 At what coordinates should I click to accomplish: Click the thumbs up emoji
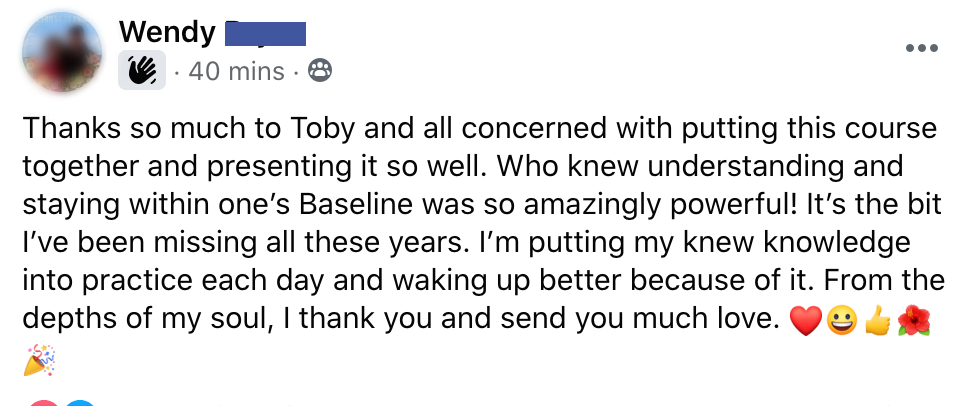point(877,322)
